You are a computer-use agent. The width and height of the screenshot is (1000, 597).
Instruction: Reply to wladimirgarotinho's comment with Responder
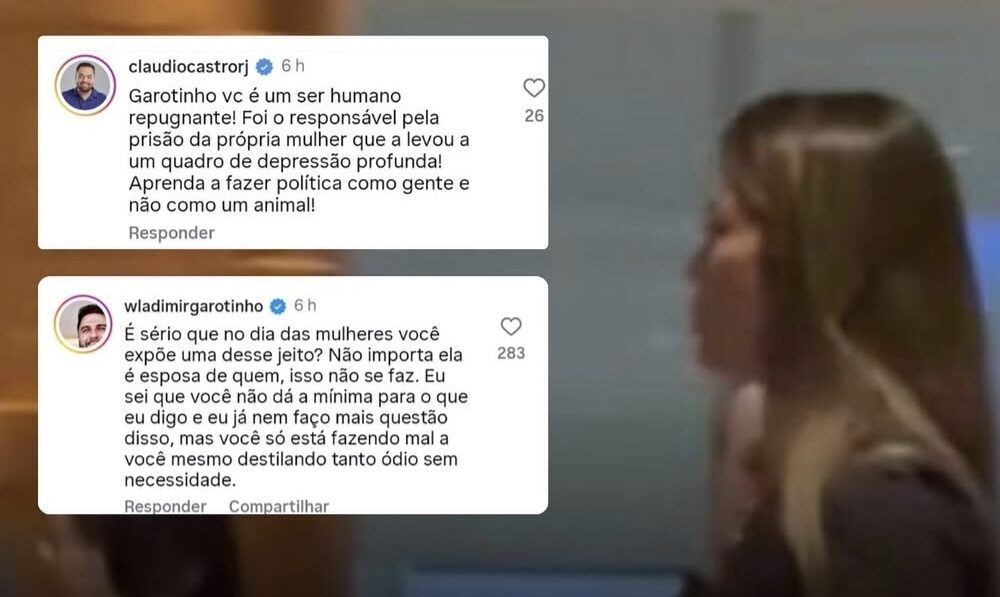click(x=165, y=506)
